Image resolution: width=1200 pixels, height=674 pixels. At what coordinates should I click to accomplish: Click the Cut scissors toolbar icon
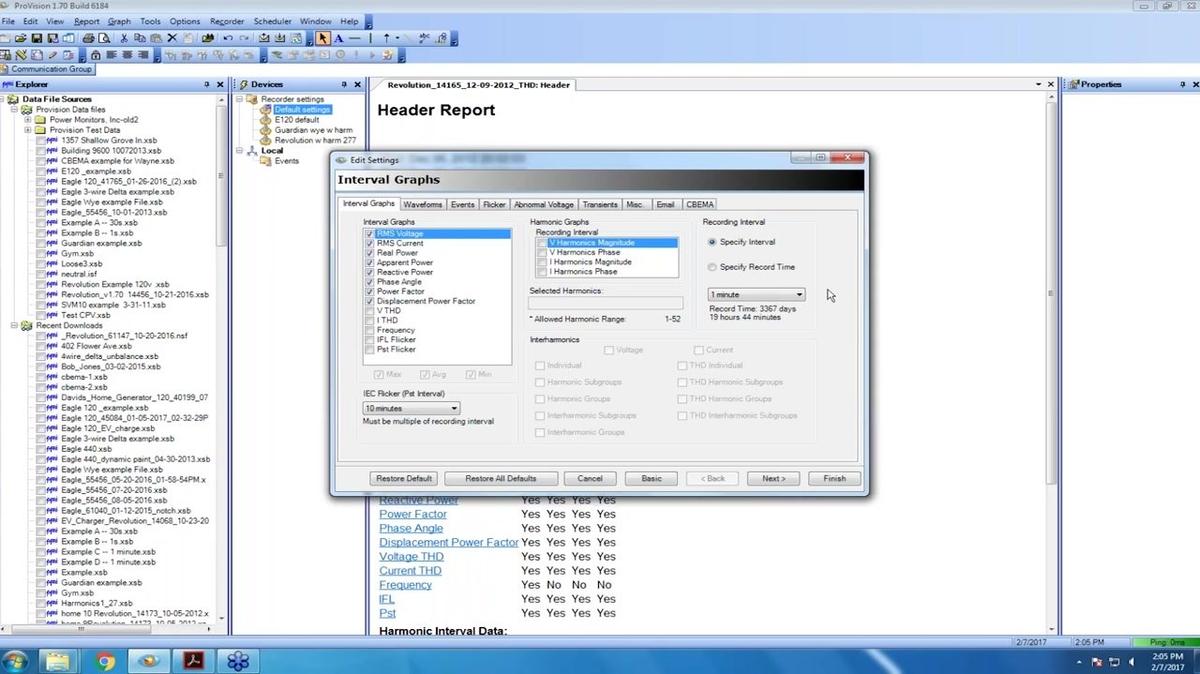pyautogui.click(x=124, y=38)
